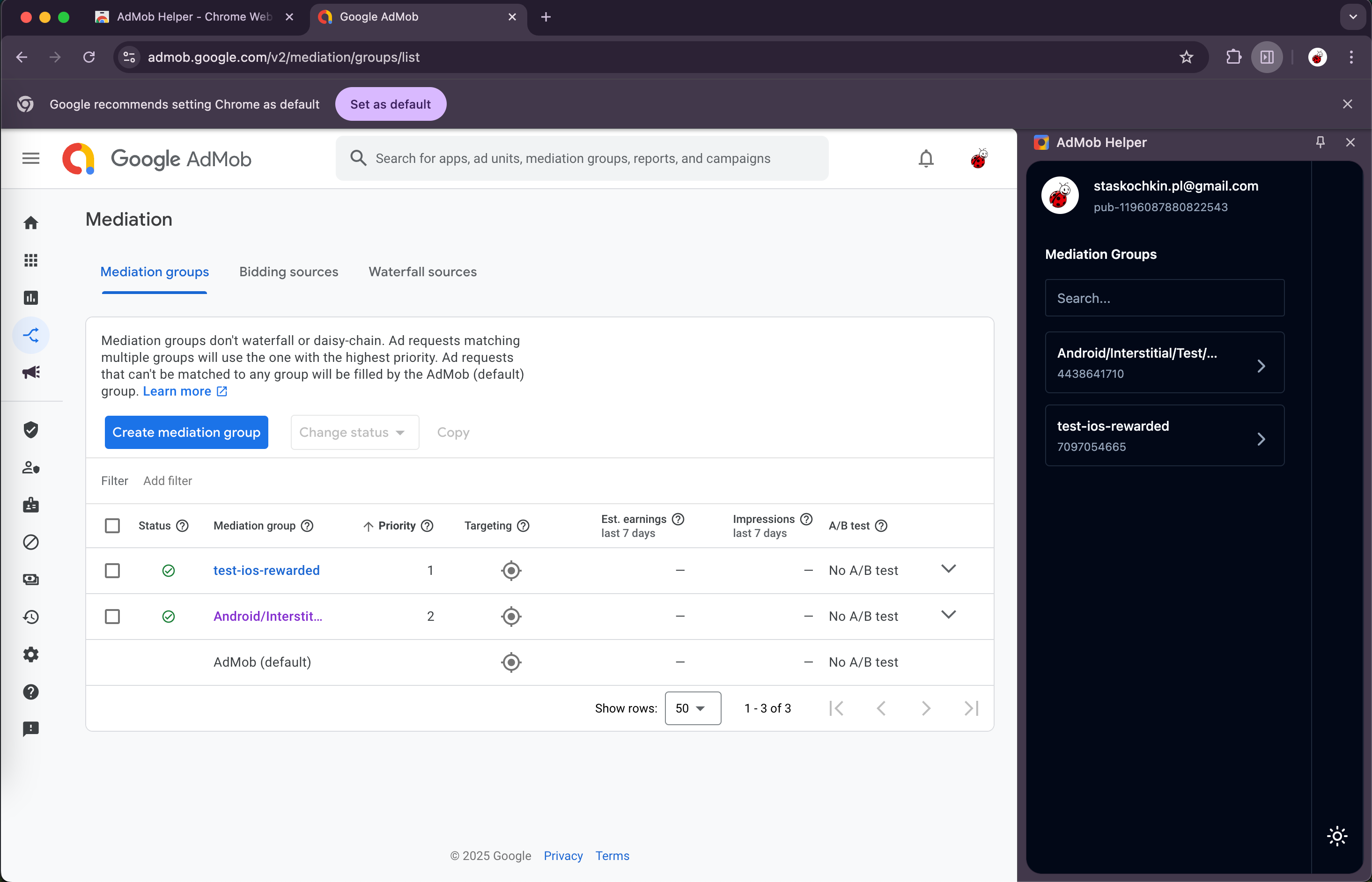Open a new browser tab

click(546, 16)
